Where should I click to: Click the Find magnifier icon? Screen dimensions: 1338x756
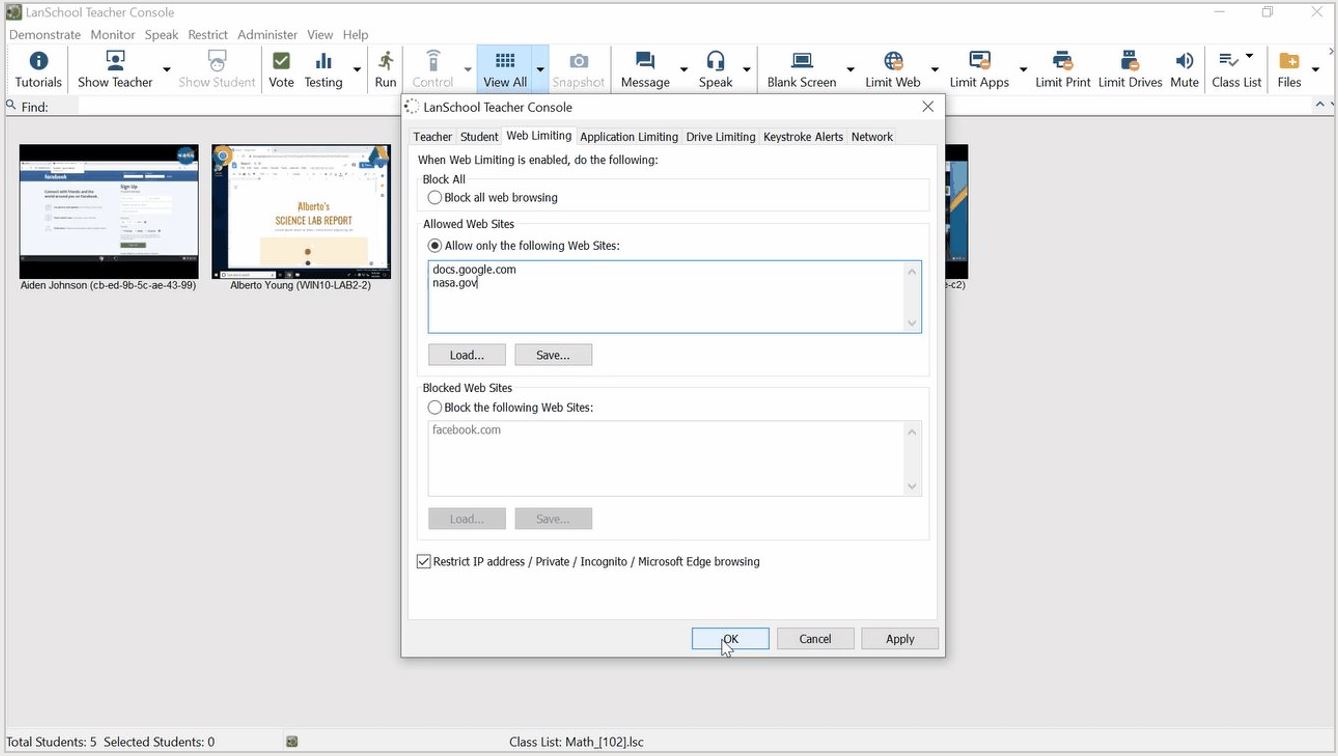click(12, 105)
